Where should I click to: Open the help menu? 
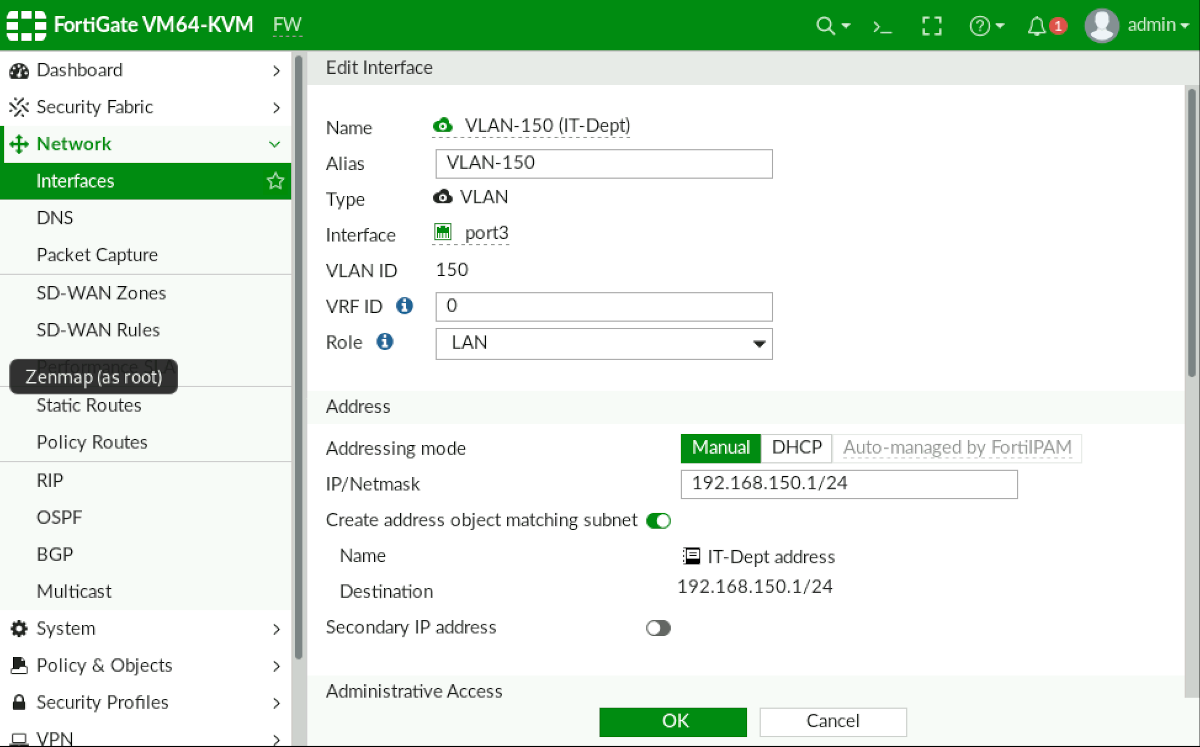coord(981,25)
